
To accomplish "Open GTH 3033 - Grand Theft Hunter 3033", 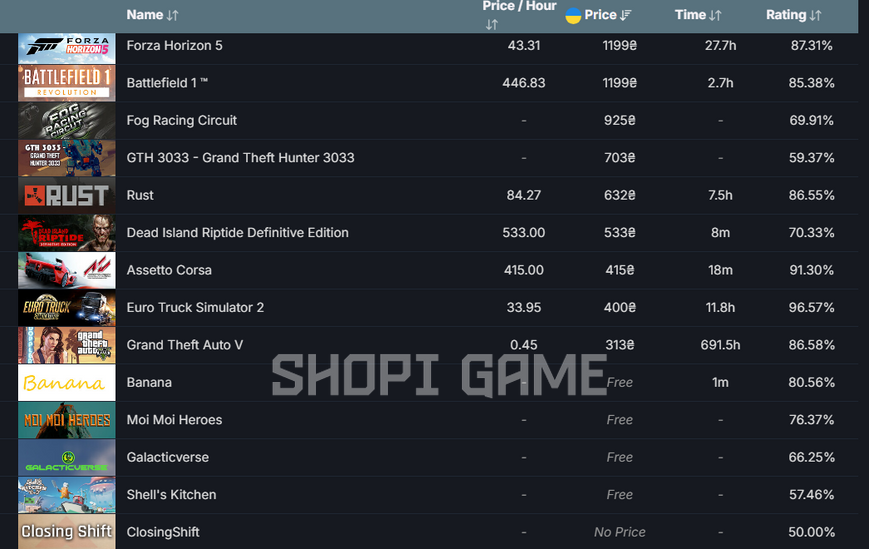I will click(241, 158).
